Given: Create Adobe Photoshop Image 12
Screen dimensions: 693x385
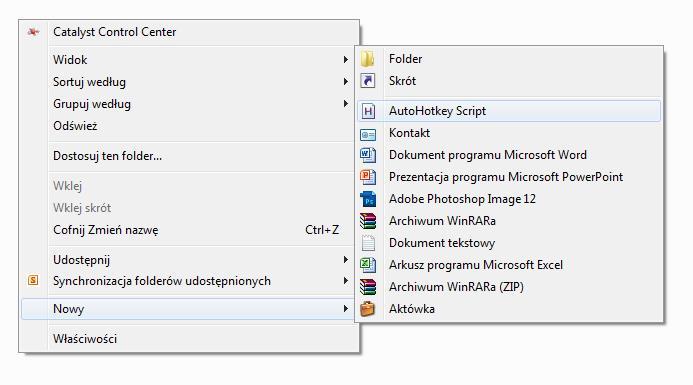Looking at the screenshot, I should (x=509, y=199).
